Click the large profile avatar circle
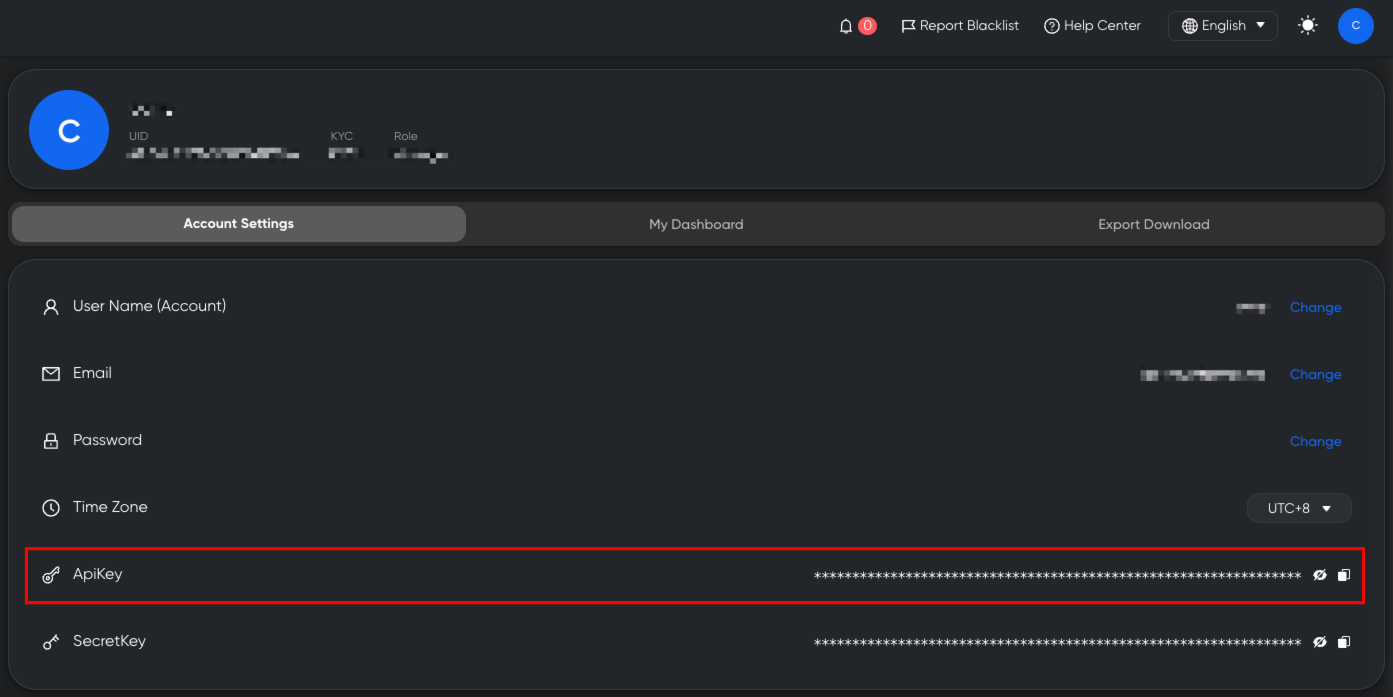Viewport: 1393px width, 697px height. 69,130
